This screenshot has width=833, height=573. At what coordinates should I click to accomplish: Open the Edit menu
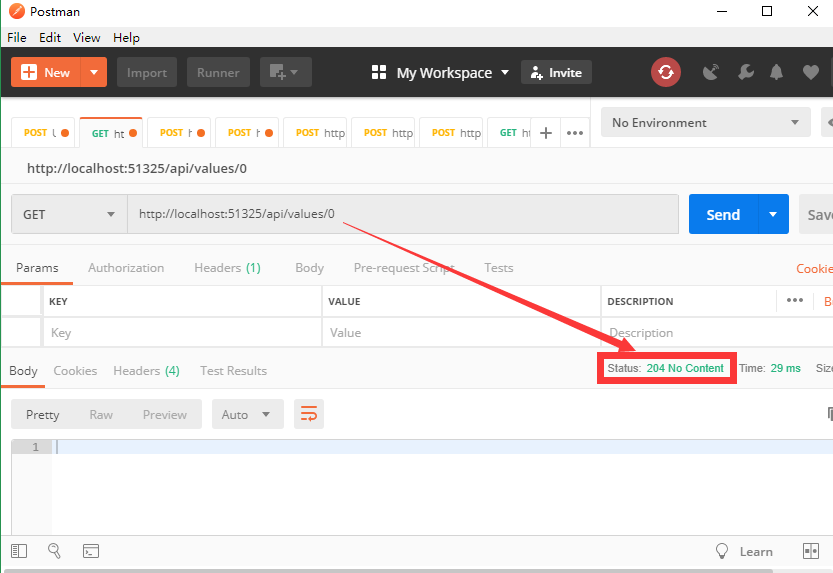pyautogui.click(x=50, y=38)
